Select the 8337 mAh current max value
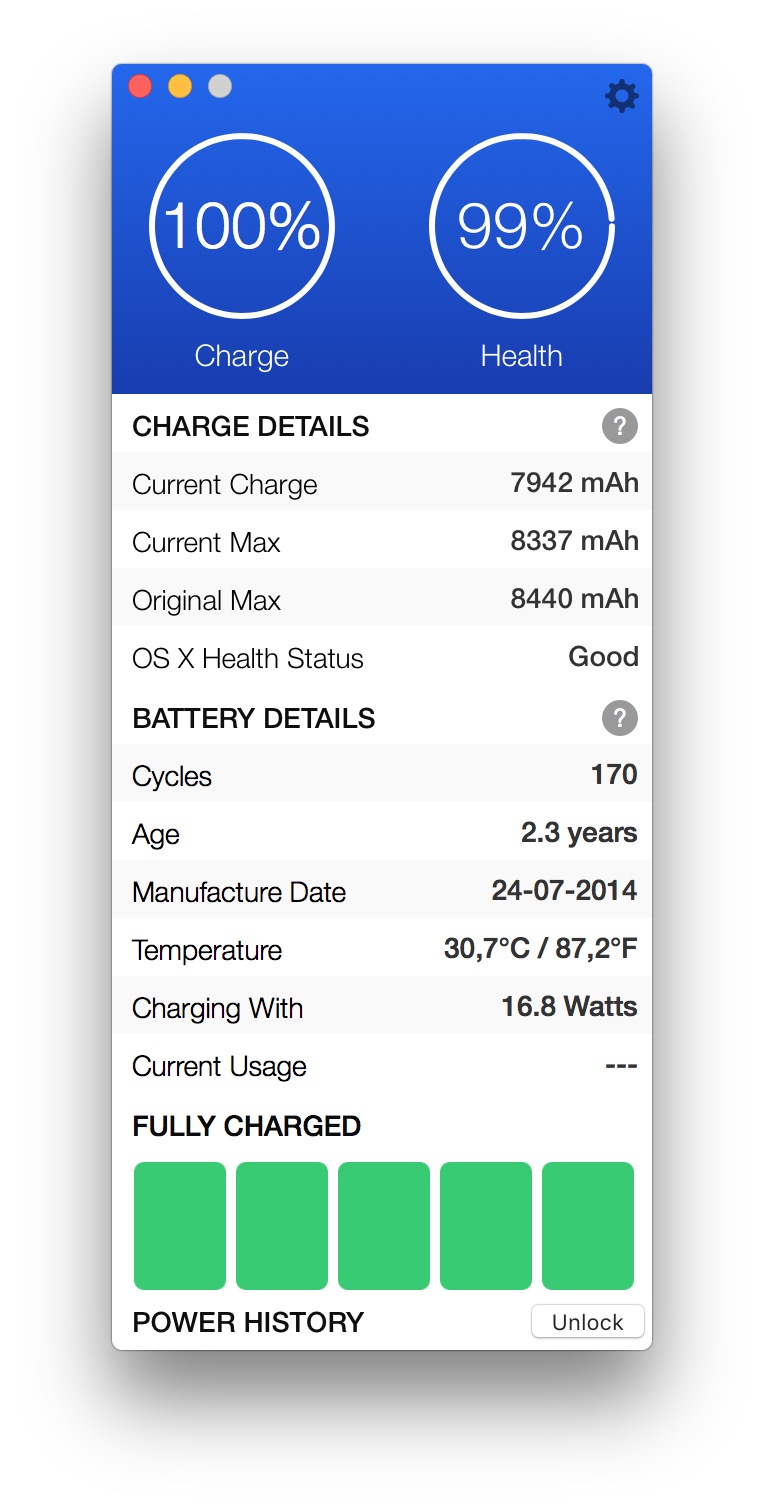The image size is (764, 1510). [574, 542]
